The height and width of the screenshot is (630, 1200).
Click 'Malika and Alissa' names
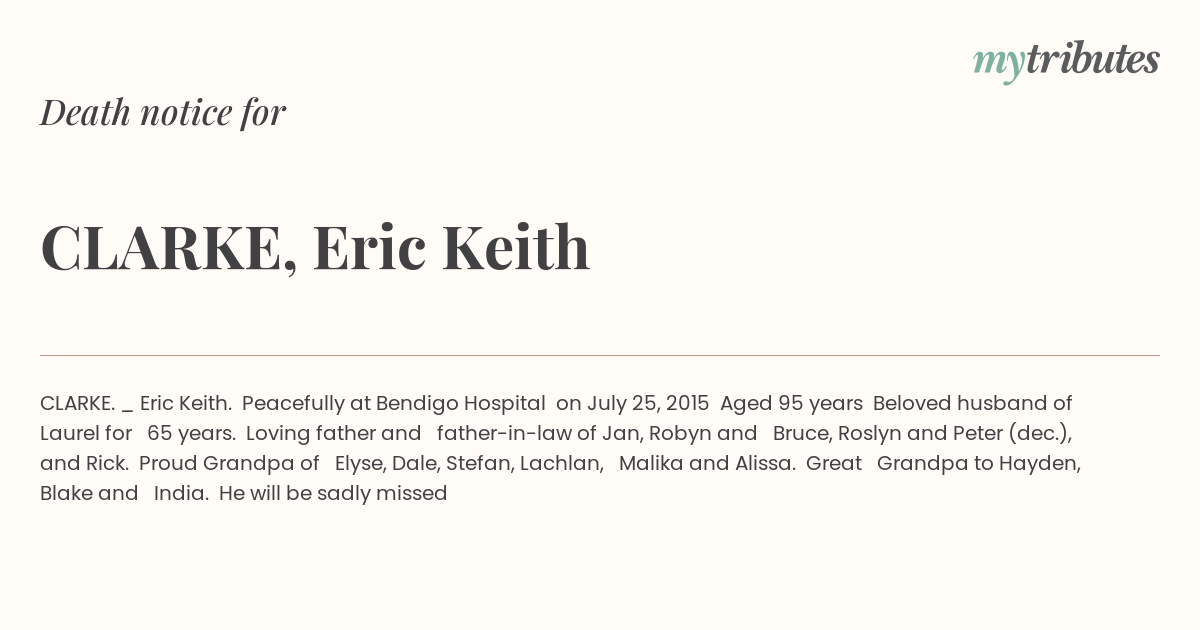tap(705, 463)
